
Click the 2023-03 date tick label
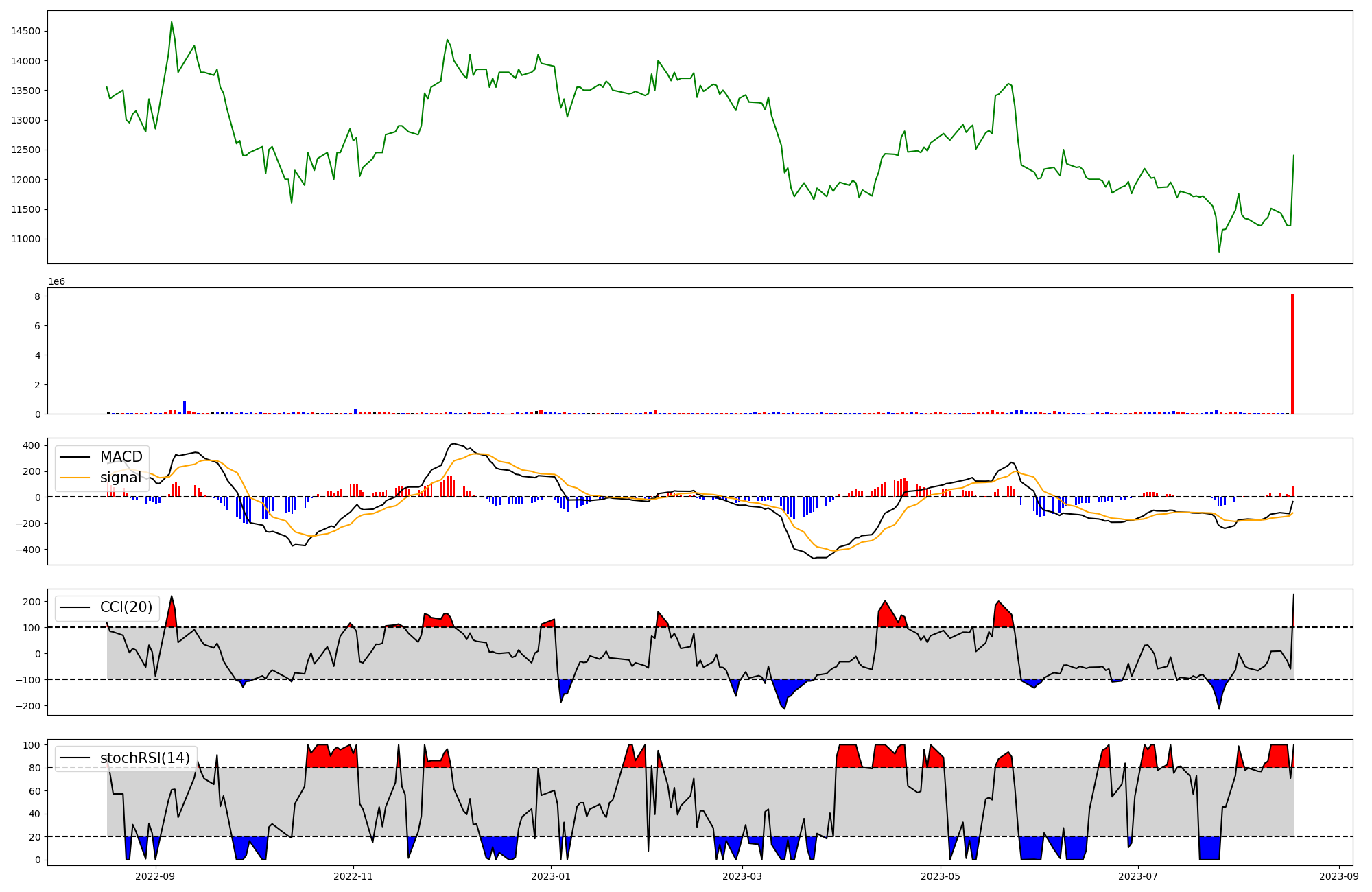(x=742, y=876)
